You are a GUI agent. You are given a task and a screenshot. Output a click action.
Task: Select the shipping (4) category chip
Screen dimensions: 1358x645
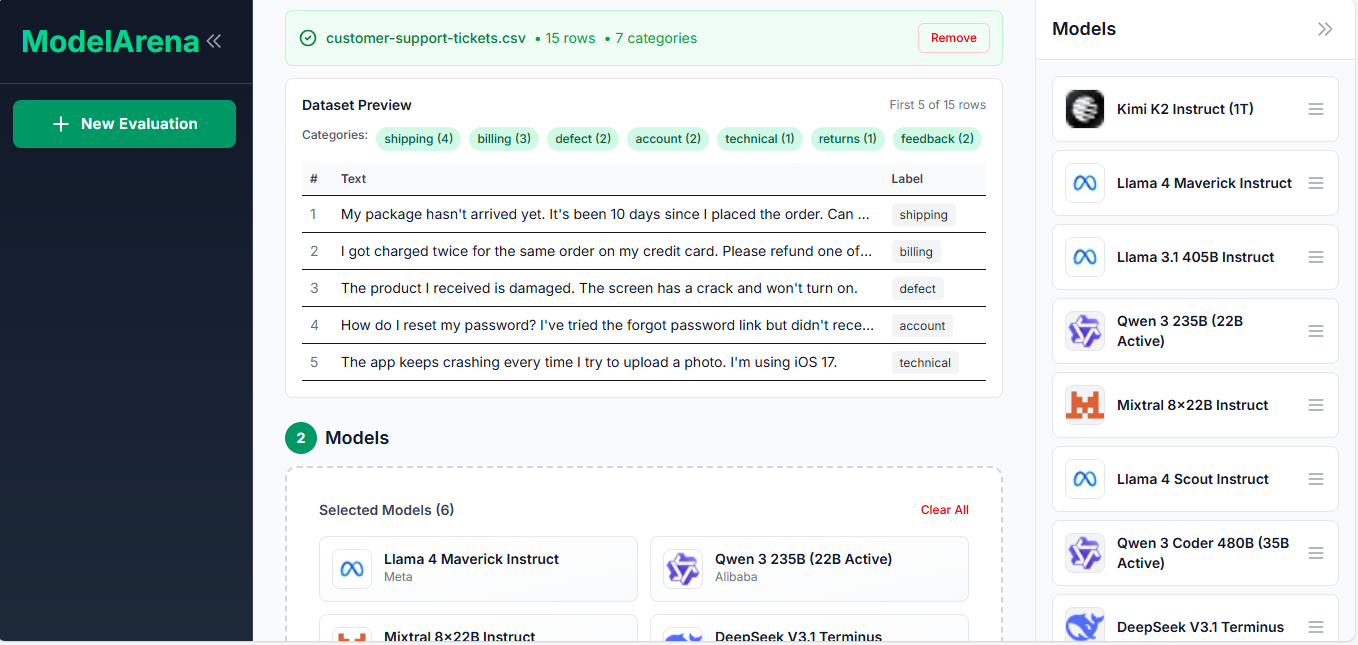point(418,139)
